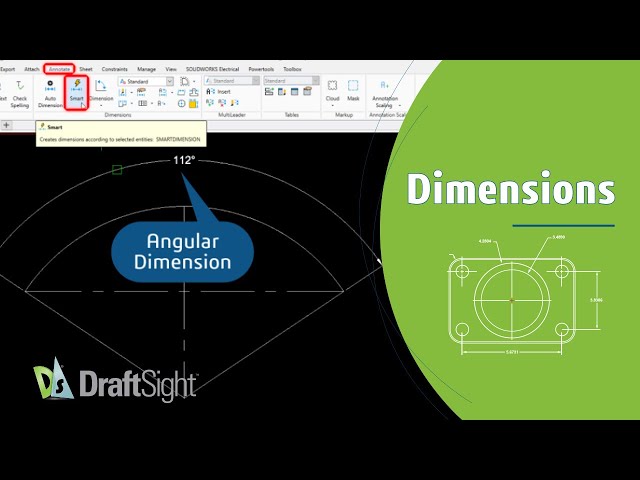Viewport: 640px width, 480px height.
Task: Expand the Dimension tool's dropdown arrow
Action: click(101, 106)
